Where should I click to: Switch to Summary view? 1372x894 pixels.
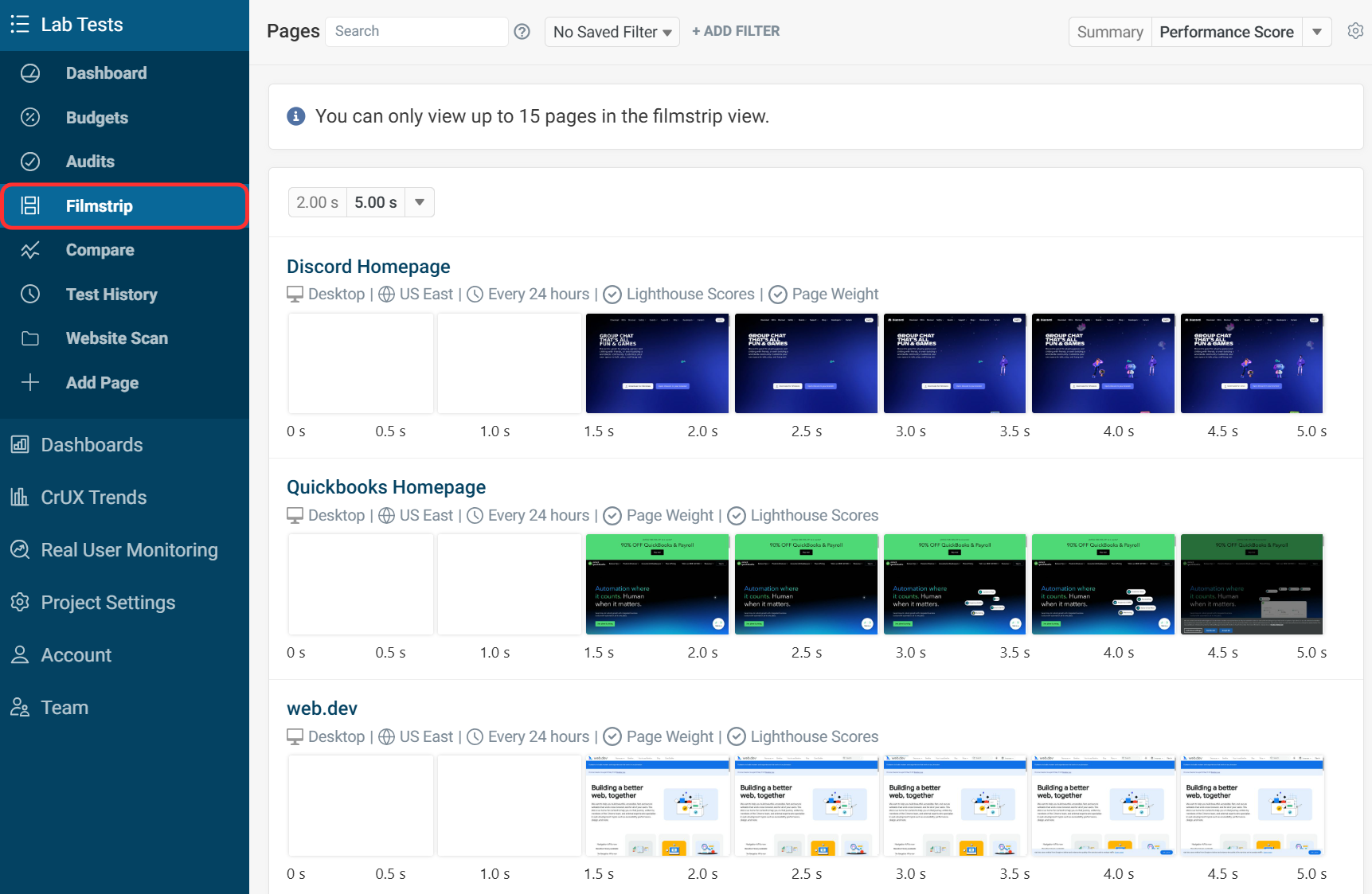(1109, 32)
